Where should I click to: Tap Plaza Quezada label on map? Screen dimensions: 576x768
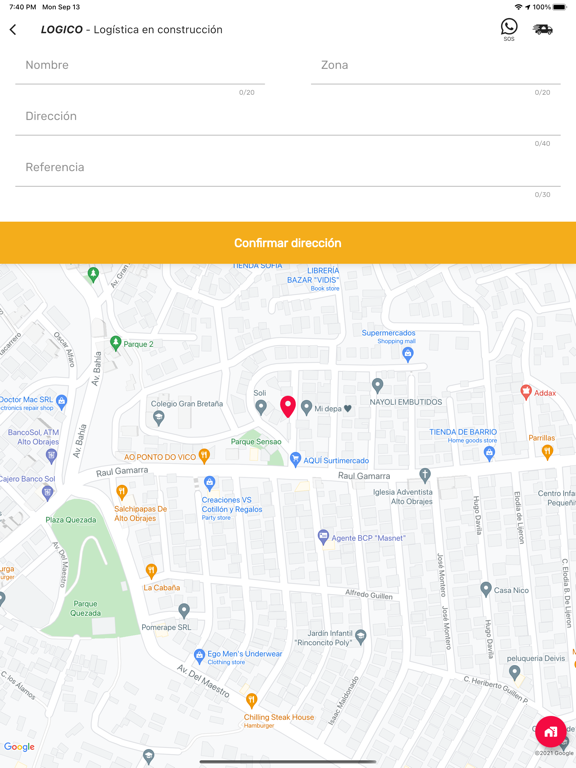71,520
